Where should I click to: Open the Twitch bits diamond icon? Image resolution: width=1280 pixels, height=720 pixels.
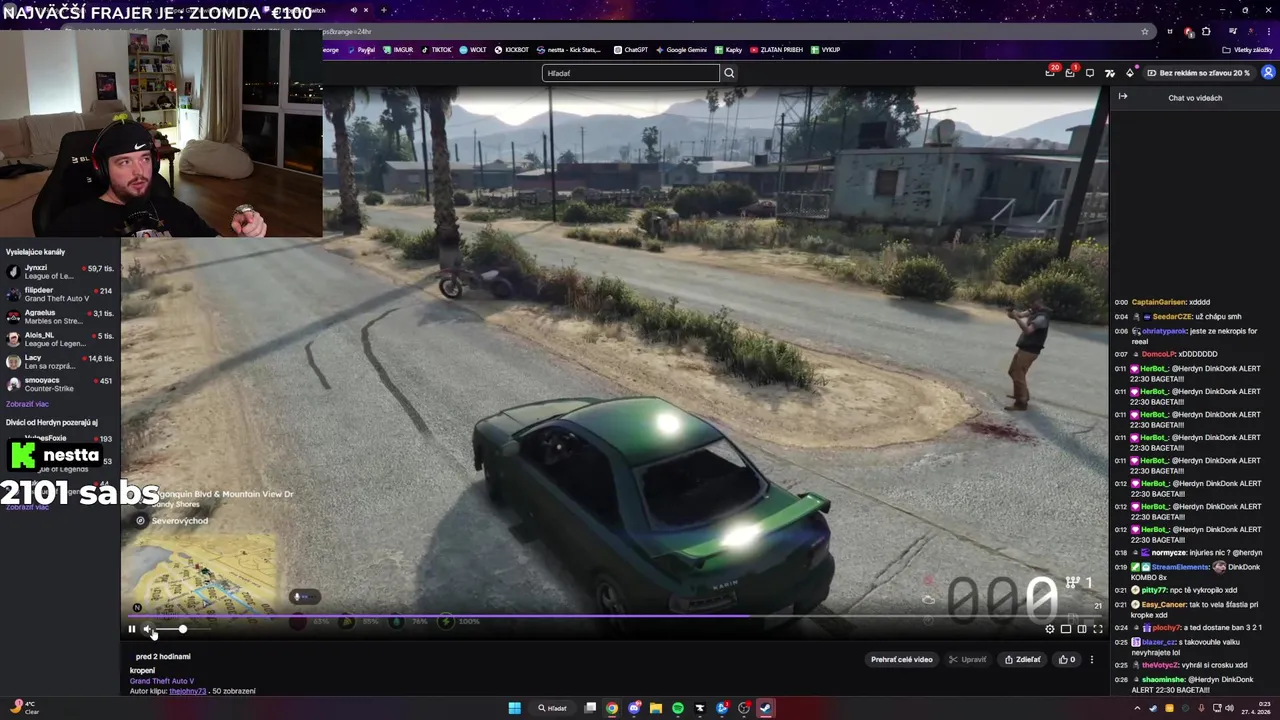click(x=1130, y=73)
